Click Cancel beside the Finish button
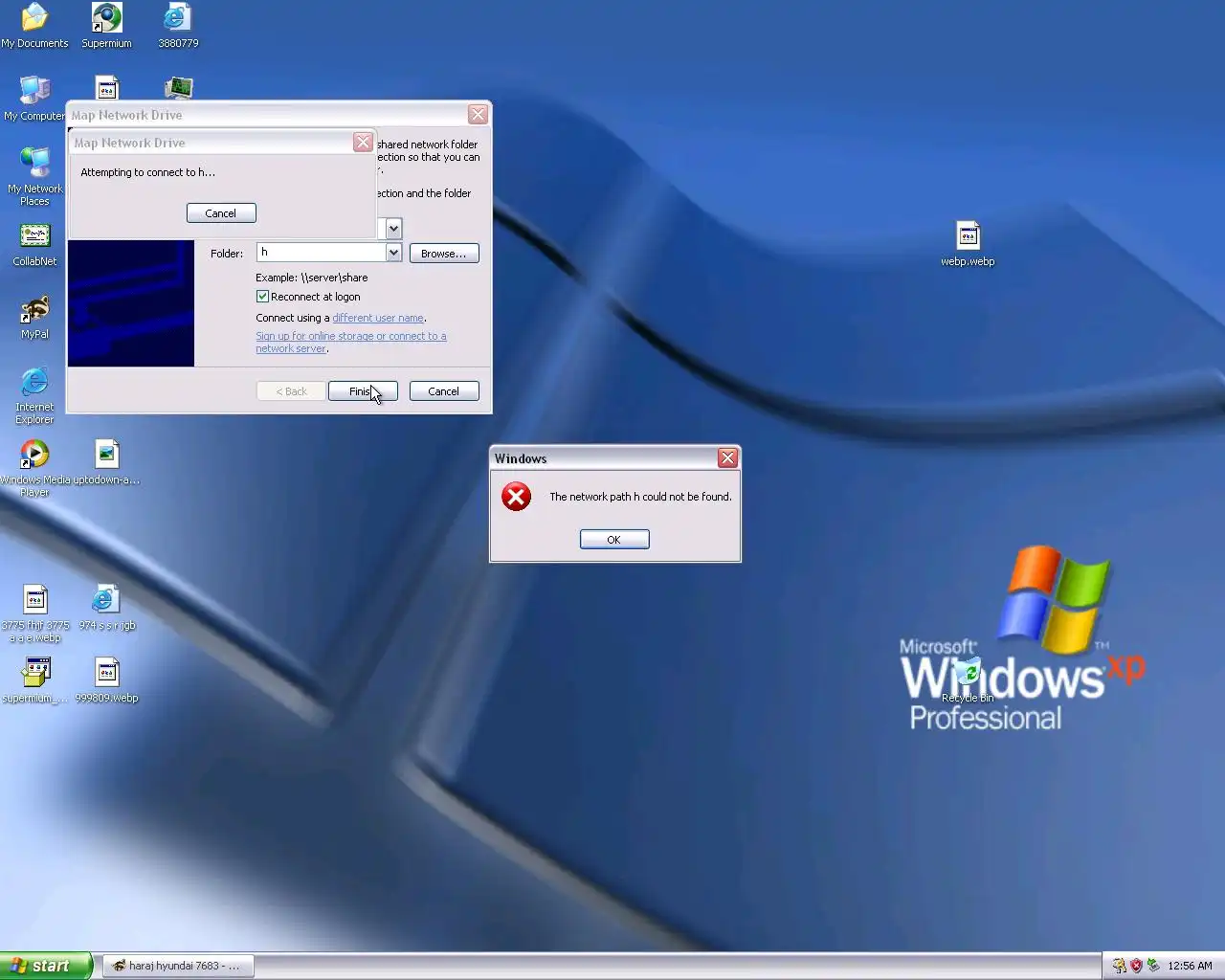 pos(444,391)
